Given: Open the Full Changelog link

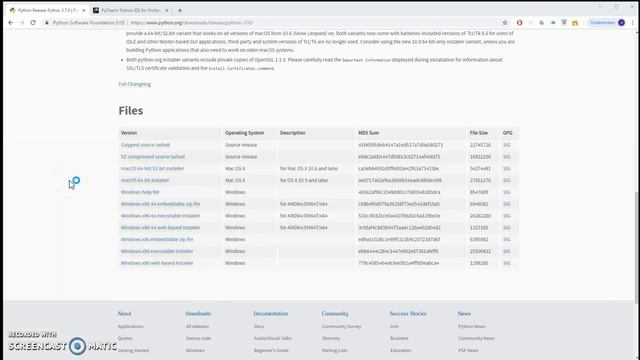Looking at the screenshot, I should coord(135,84).
